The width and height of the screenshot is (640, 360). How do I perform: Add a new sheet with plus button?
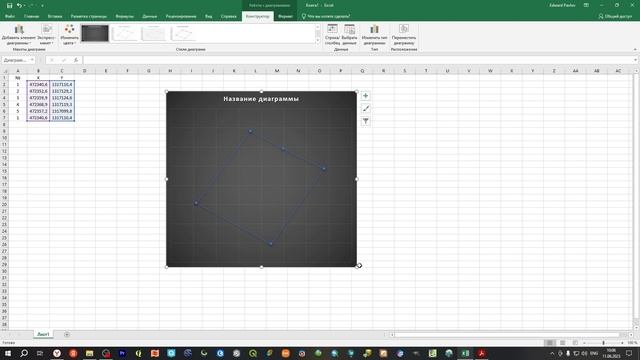(67, 334)
